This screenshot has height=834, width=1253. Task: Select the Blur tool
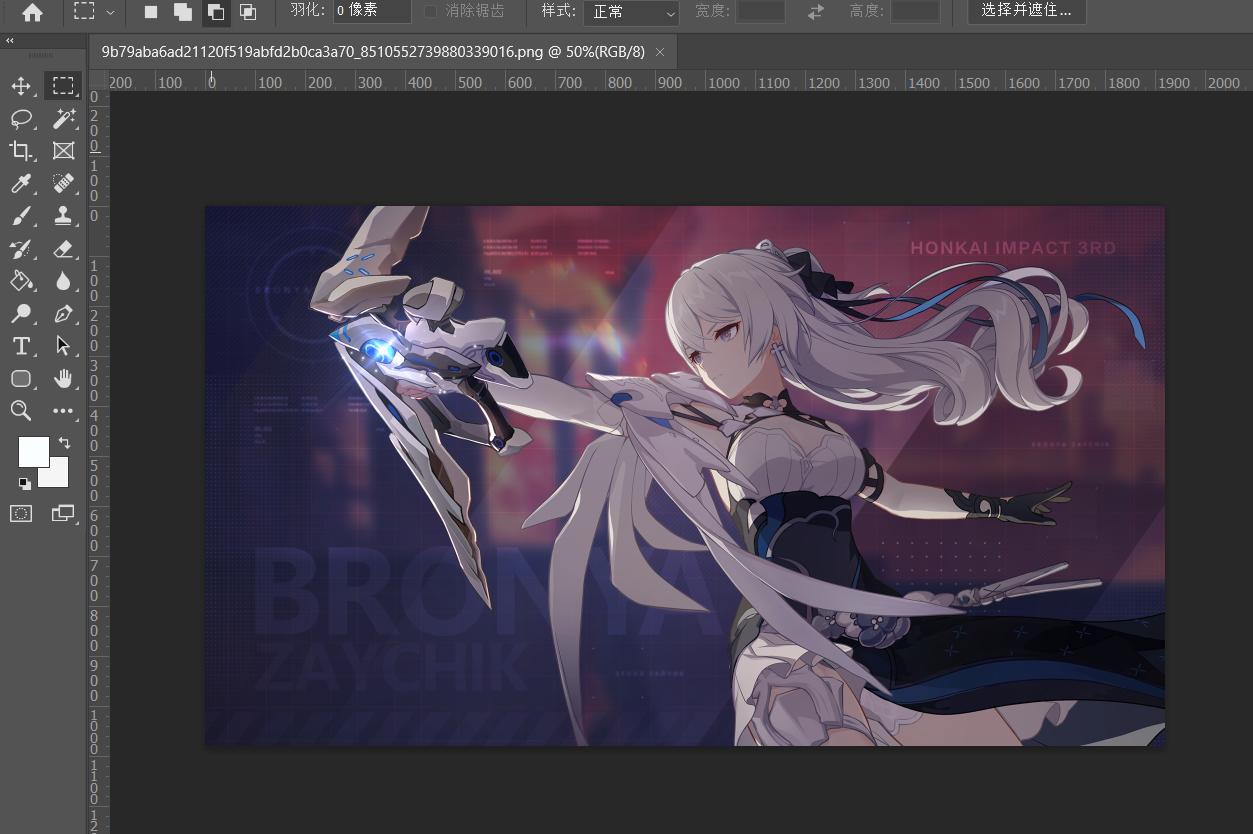coord(63,281)
